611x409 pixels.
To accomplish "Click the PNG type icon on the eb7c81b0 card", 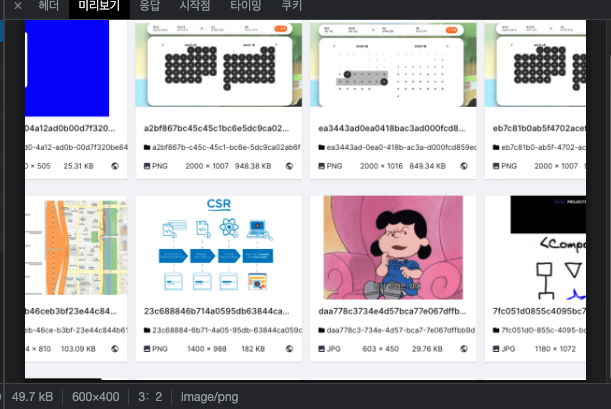I will pyautogui.click(x=496, y=166).
